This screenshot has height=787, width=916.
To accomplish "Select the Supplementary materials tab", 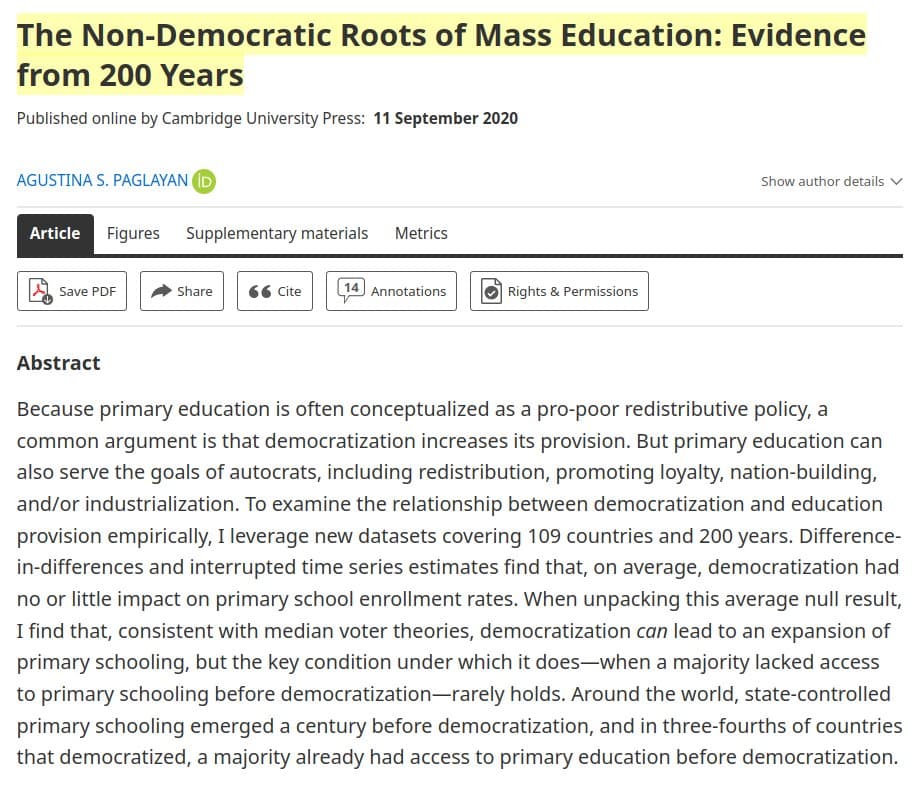I will pyautogui.click(x=277, y=233).
